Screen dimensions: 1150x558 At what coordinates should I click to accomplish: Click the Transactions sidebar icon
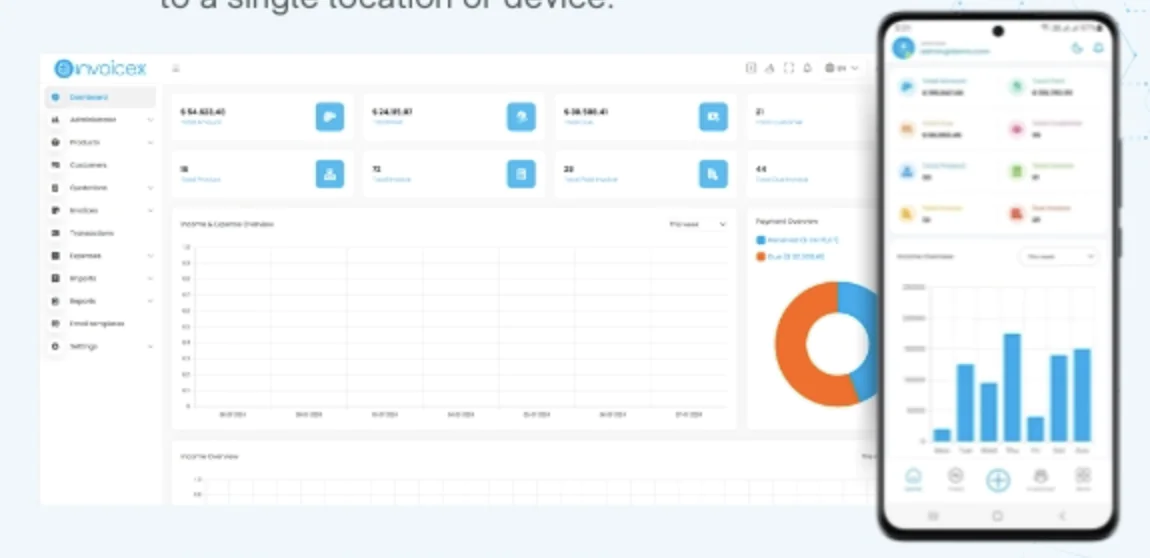[x=56, y=233]
